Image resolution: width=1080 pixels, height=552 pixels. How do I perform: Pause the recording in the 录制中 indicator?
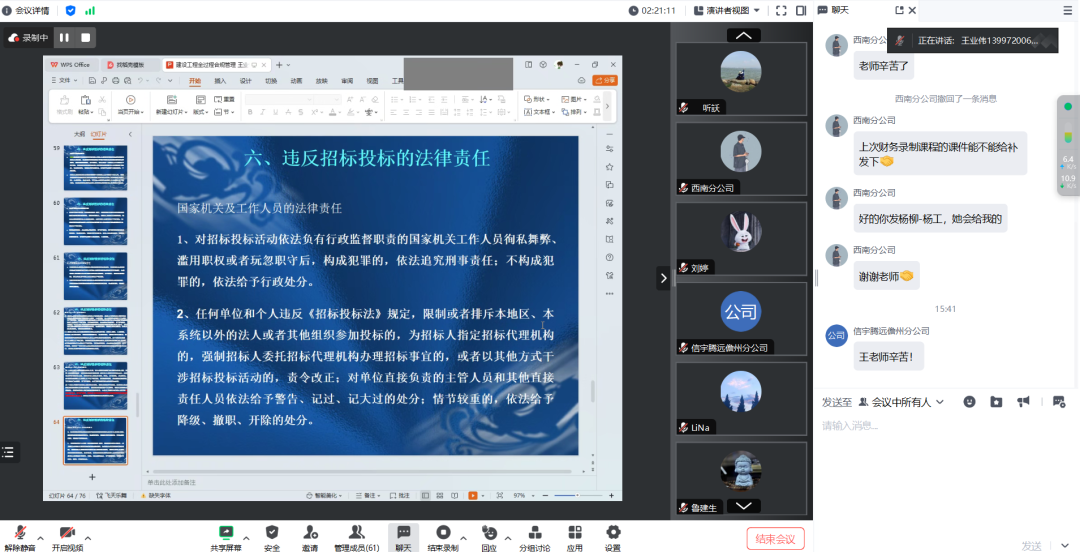(65, 38)
